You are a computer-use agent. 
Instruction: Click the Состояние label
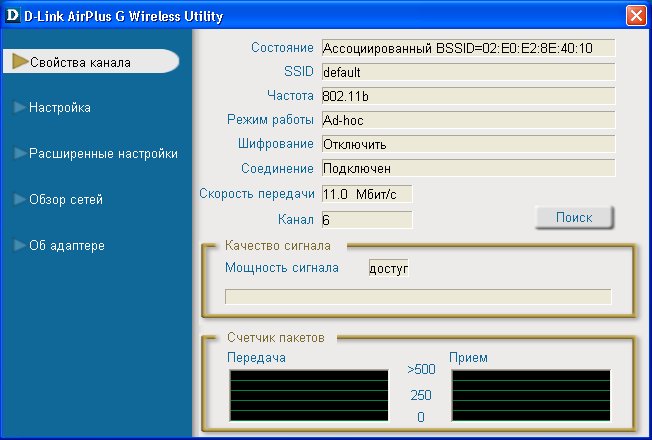click(x=282, y=47)
